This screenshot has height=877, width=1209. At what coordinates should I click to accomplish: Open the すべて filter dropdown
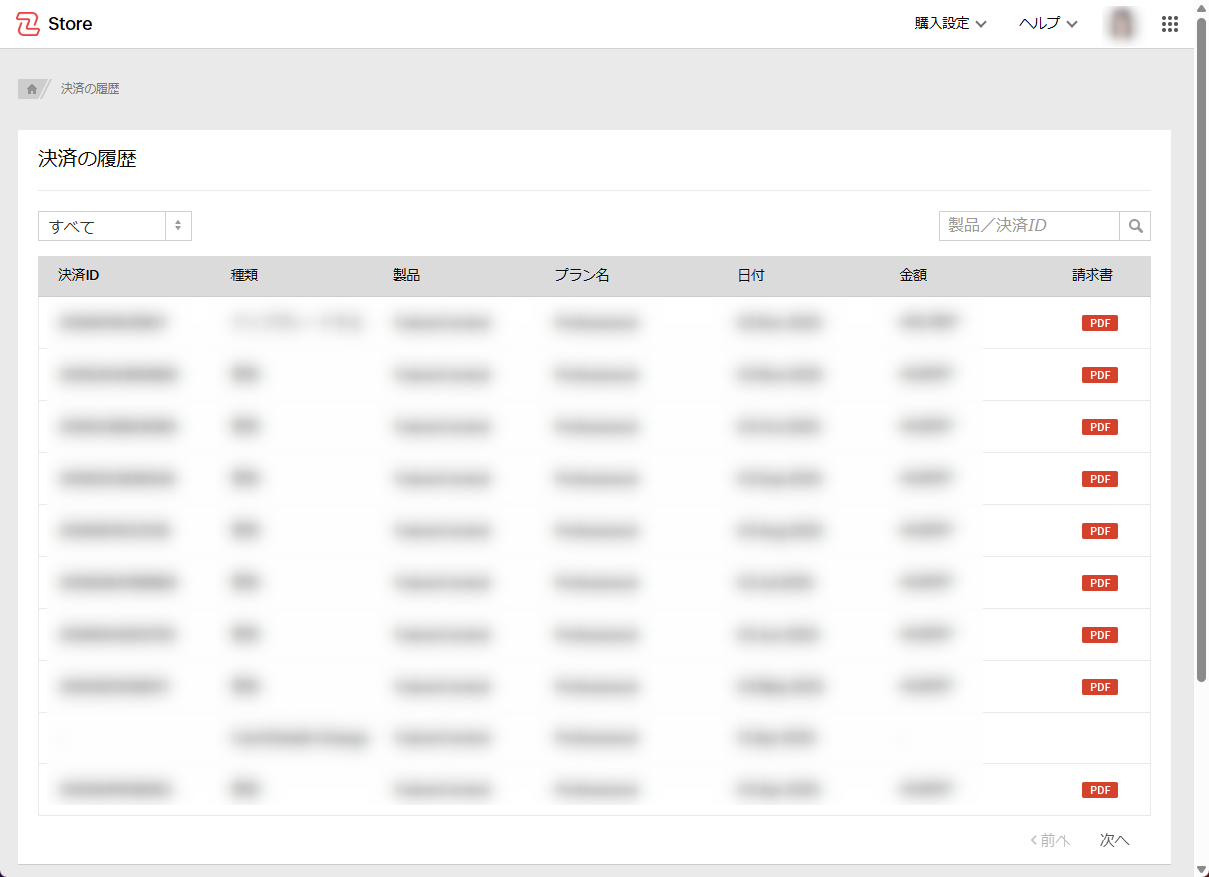(x=114, y=226)
